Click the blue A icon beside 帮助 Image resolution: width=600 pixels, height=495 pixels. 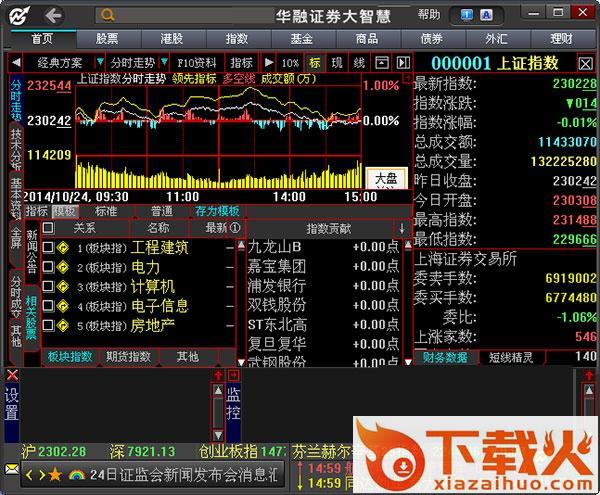tap(486, 15)
